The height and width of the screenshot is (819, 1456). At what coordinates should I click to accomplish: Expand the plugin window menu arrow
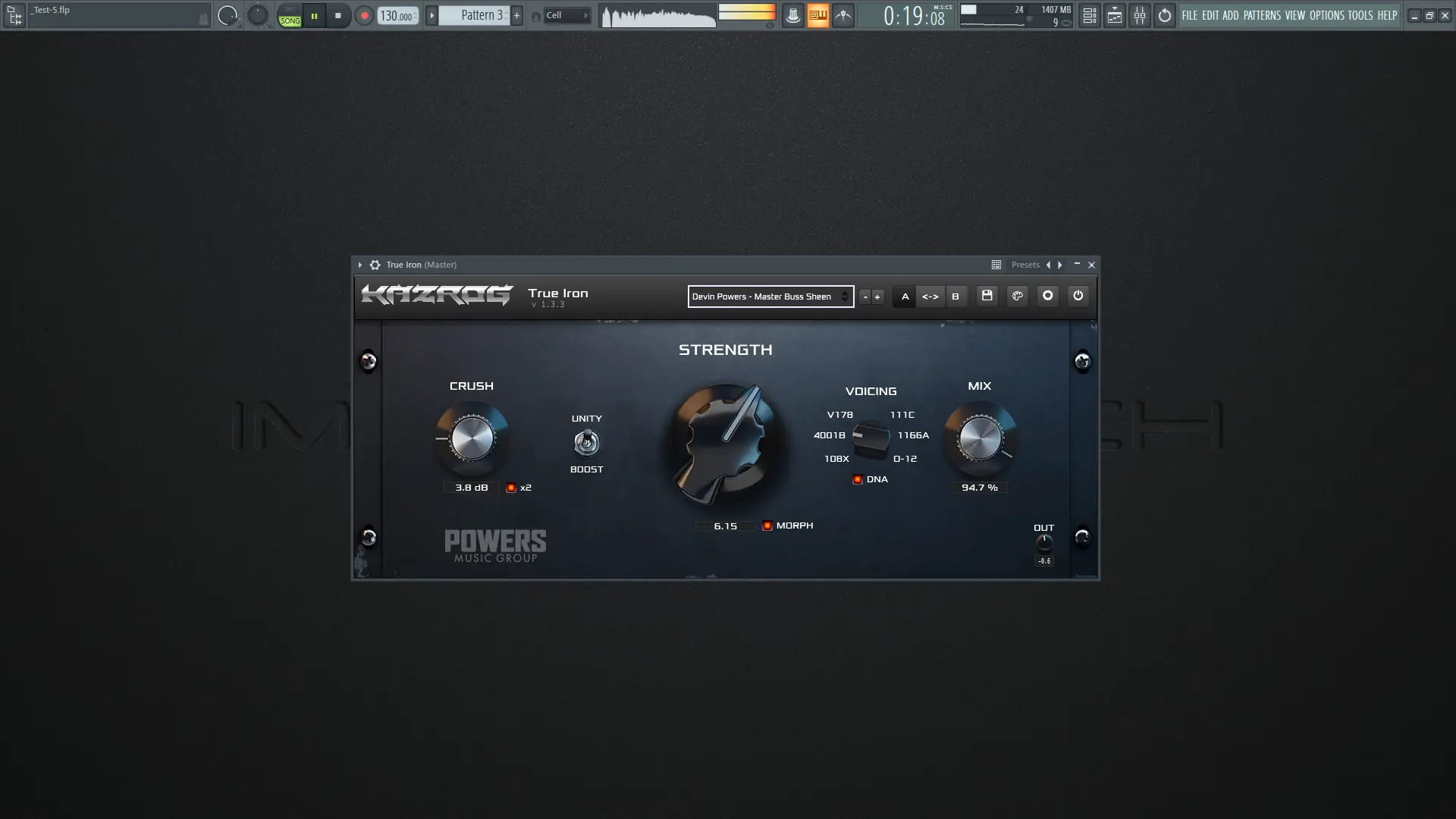(360, 265)
